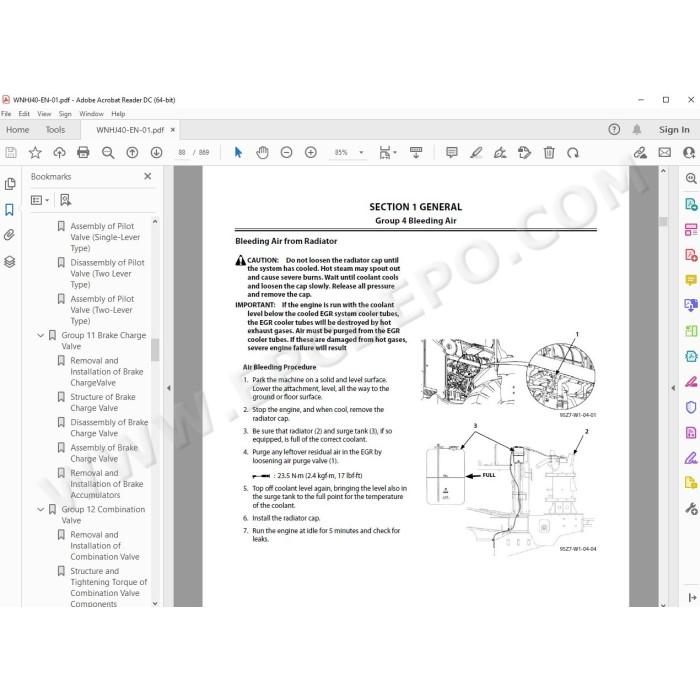This screenshot has width=700, height=700.
Task: Rotate the page view icon
Action: (x=573, y=153)
